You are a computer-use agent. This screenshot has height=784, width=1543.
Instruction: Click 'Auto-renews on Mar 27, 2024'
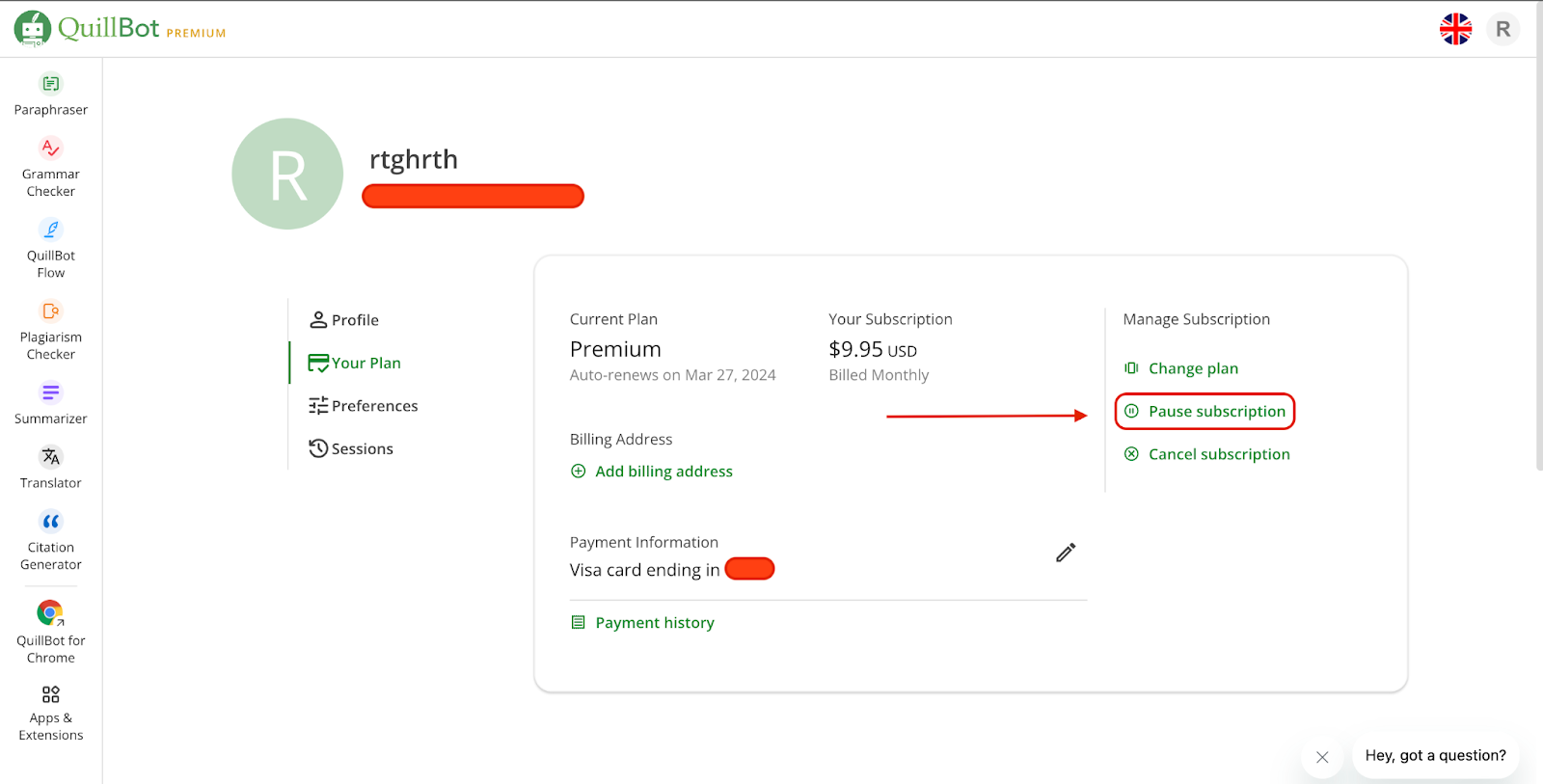[x=673, y=375]
